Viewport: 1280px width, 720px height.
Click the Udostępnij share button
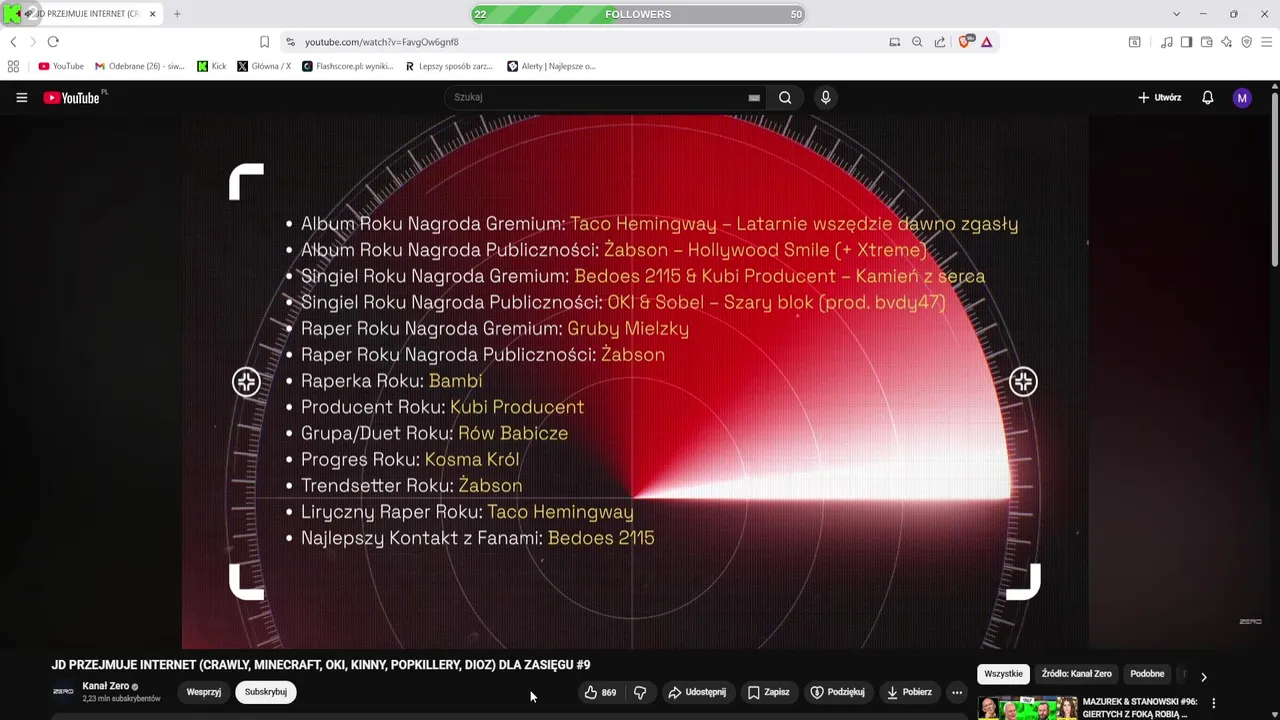697,692
